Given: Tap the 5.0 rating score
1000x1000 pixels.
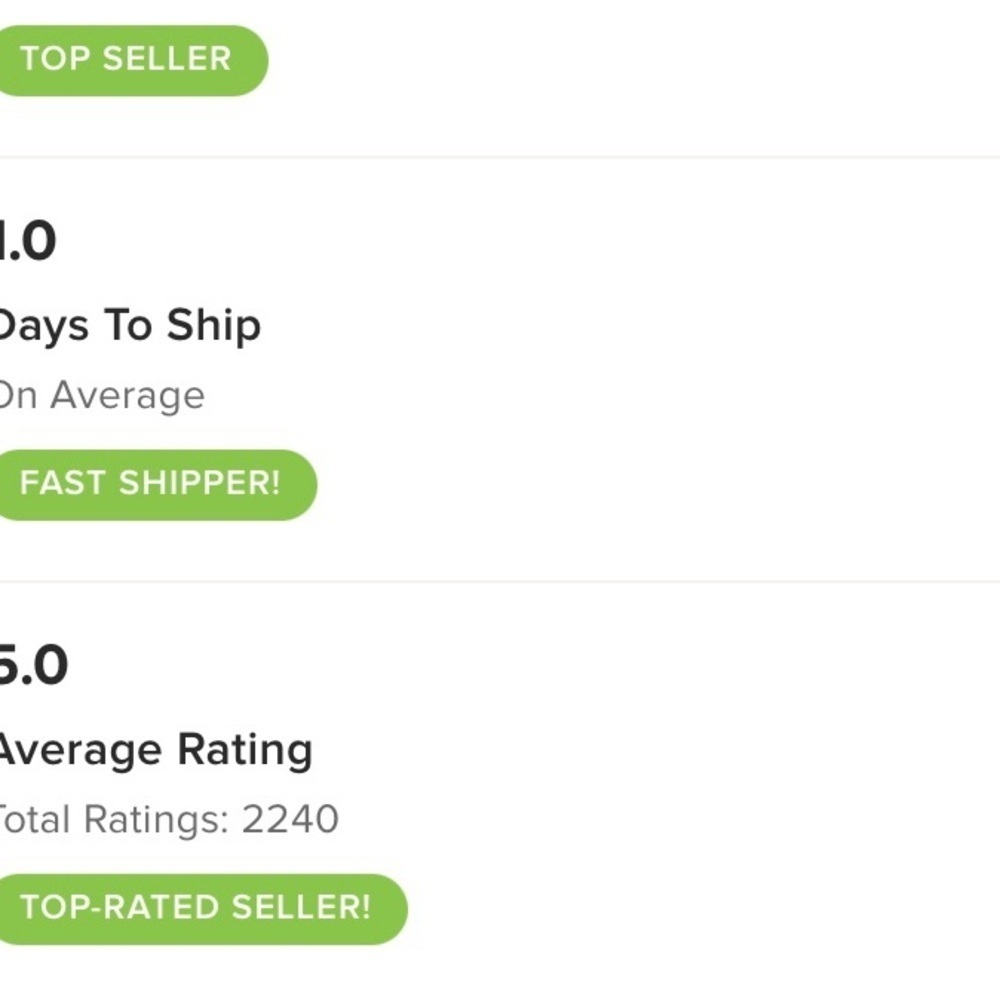Looking at the screenshot, I should pos(33,665).
